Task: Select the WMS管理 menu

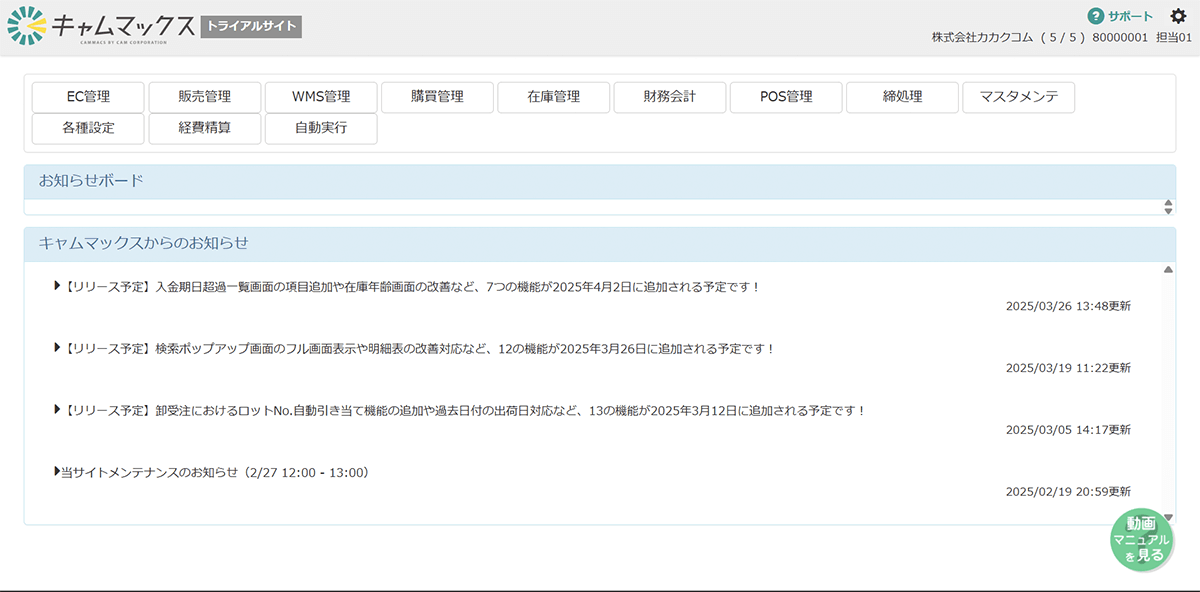Action: (321, 97)
